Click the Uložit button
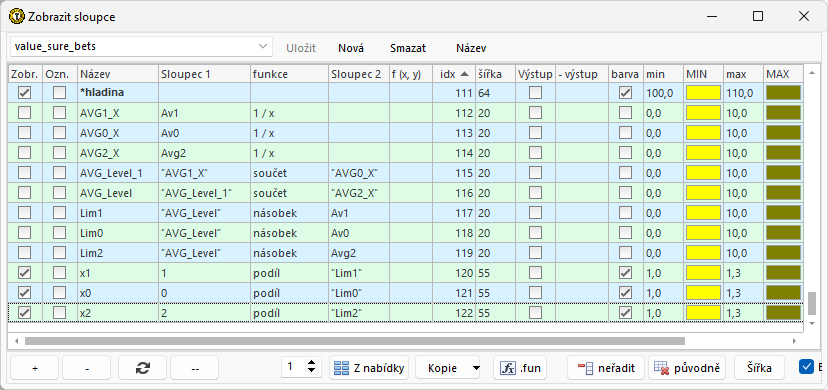 tap(301, 48)
